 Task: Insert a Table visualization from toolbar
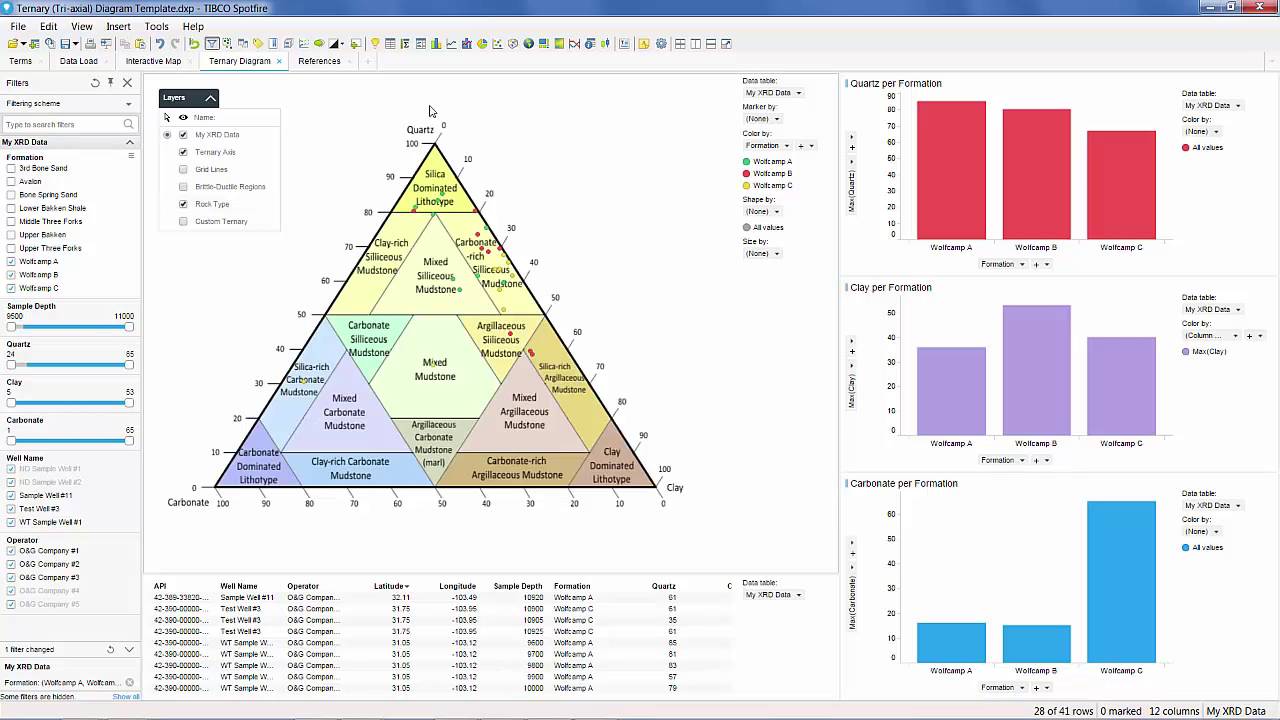coord(390,44)
